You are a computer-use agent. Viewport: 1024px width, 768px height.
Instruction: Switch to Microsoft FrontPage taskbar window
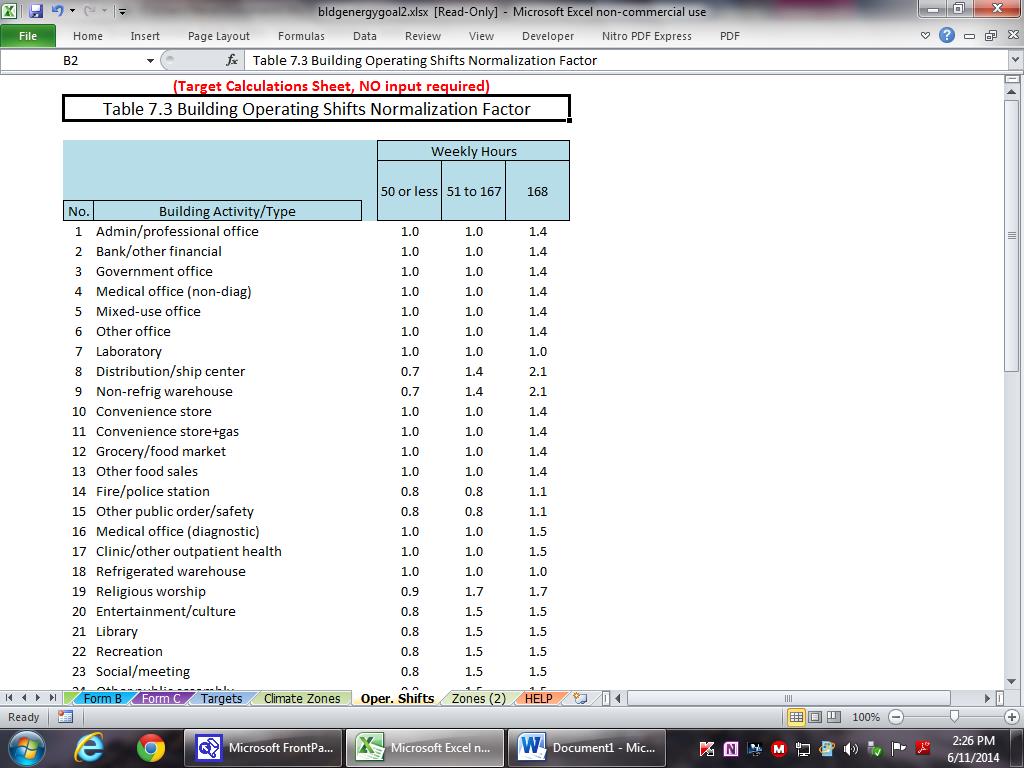(x=263, y=748)
